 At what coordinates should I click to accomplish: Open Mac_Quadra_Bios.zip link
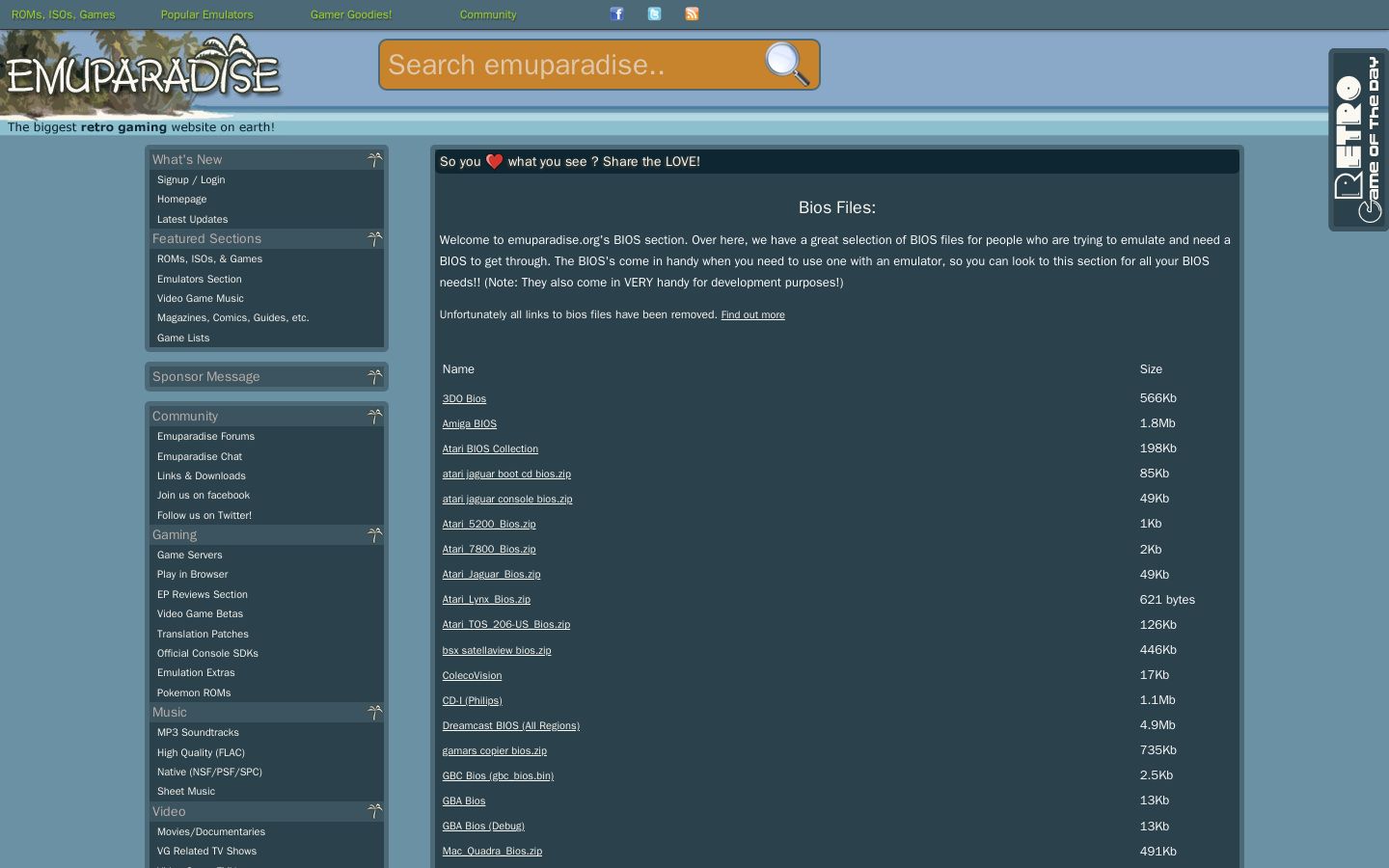coord(492,851)
